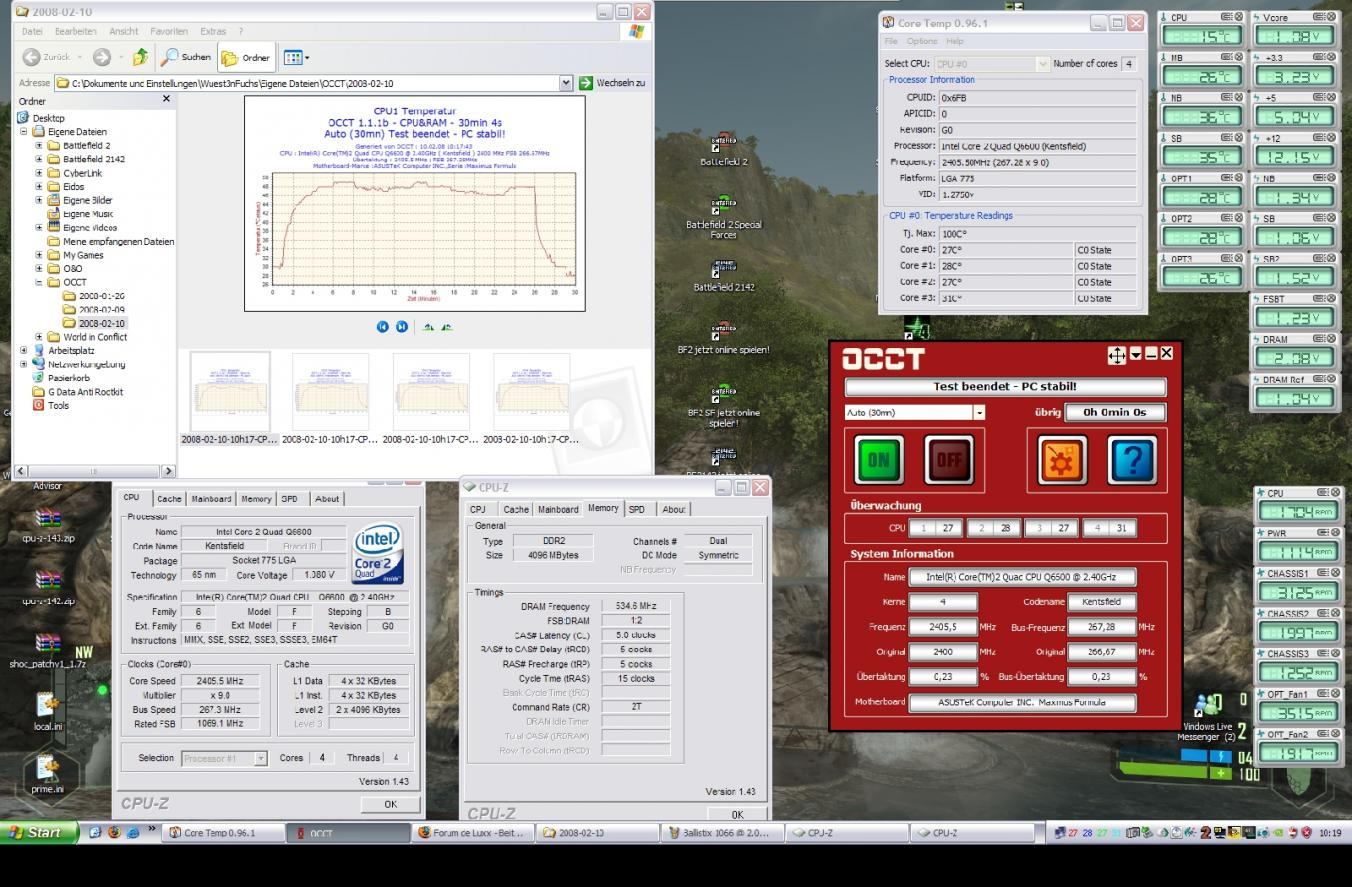Collapse the OCCT folder node

click(x=39, y=282)
